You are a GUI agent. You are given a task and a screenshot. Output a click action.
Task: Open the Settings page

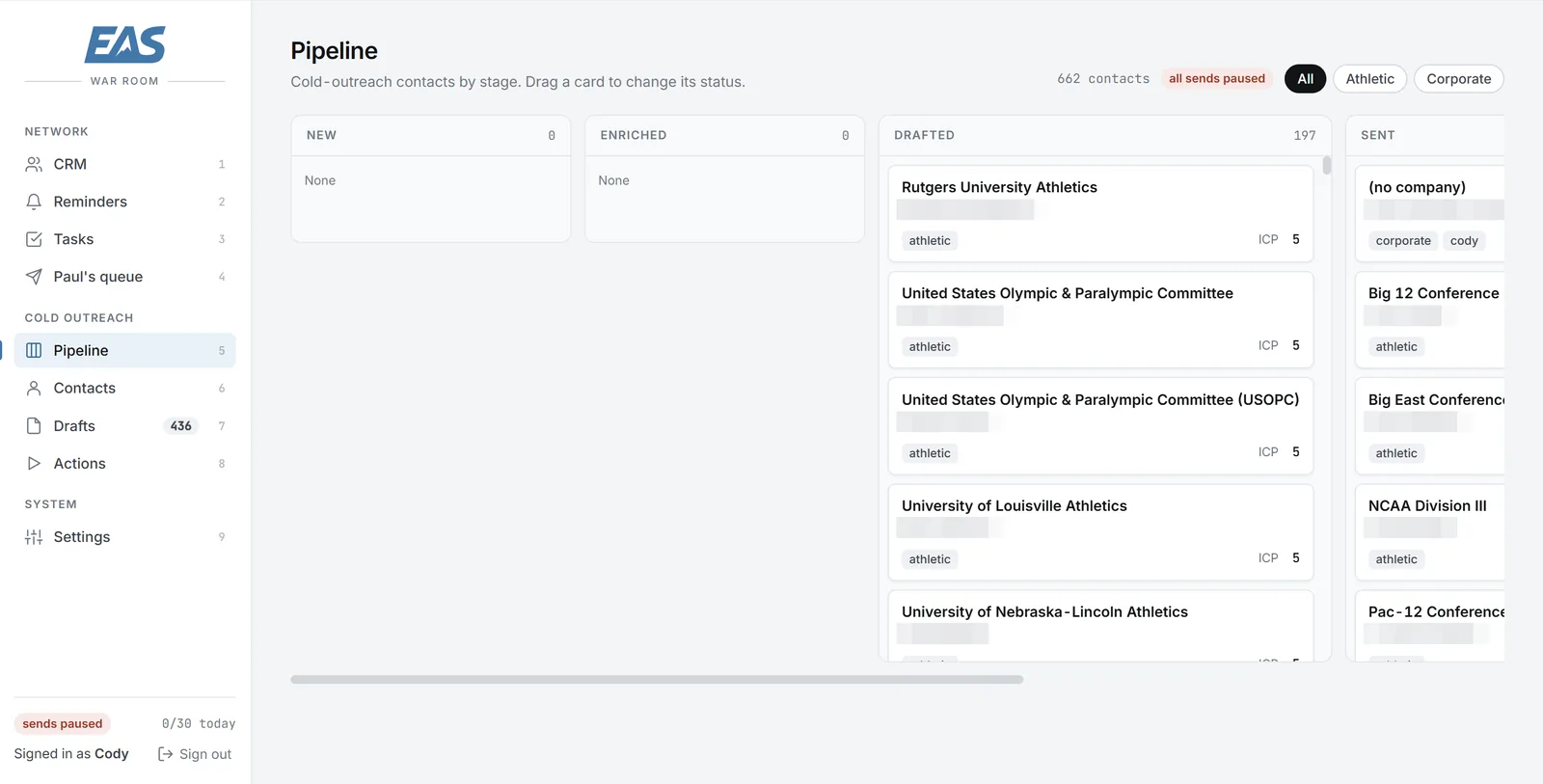click(x=124, y=537)
